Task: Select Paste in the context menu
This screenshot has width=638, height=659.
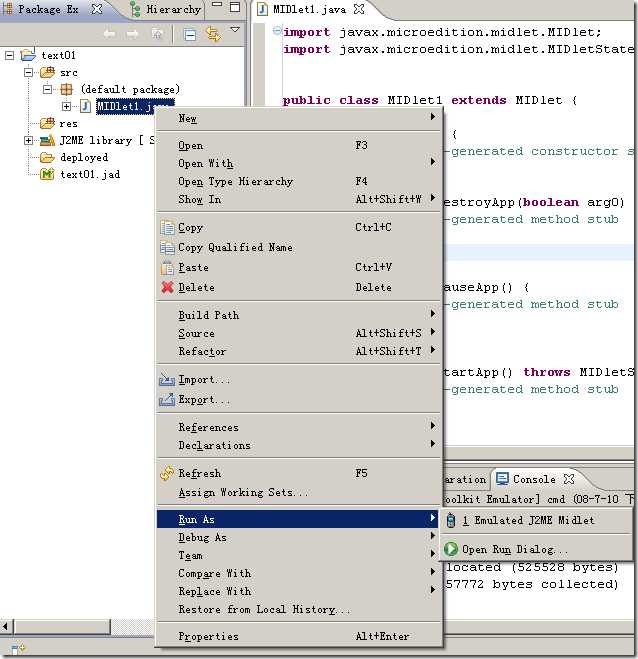Action: coord(193,268)
